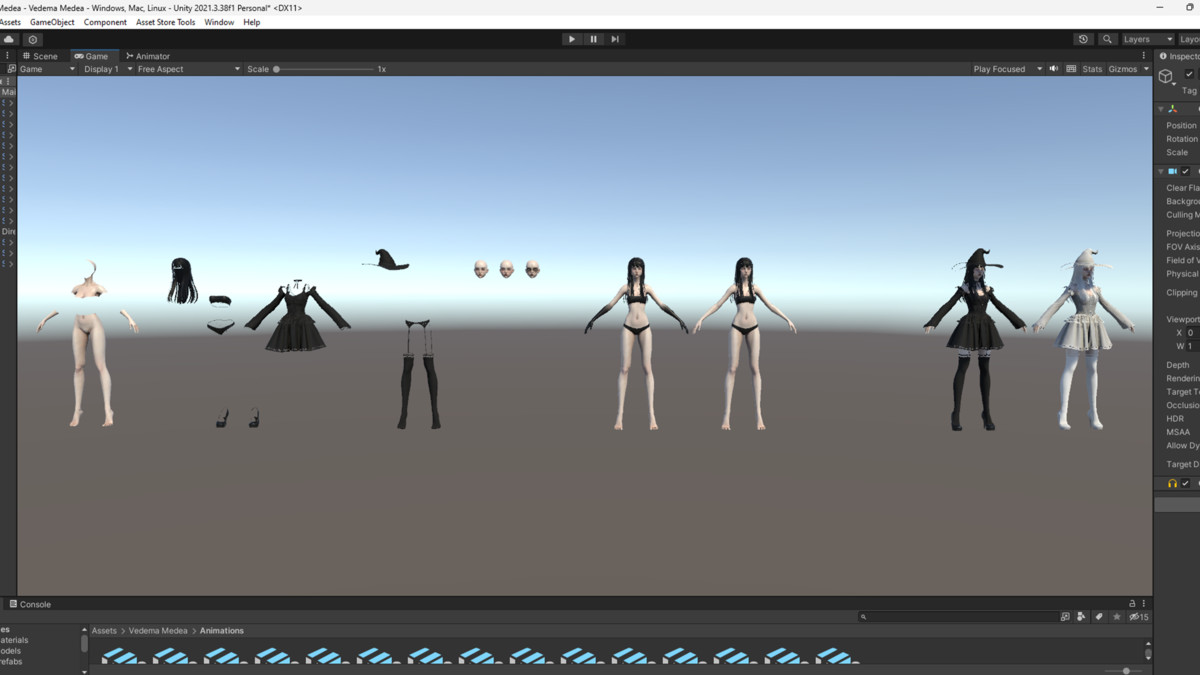Click the Depth property label
Image resolution: width=1200 pixels, height=675 pixels.
1178,365
